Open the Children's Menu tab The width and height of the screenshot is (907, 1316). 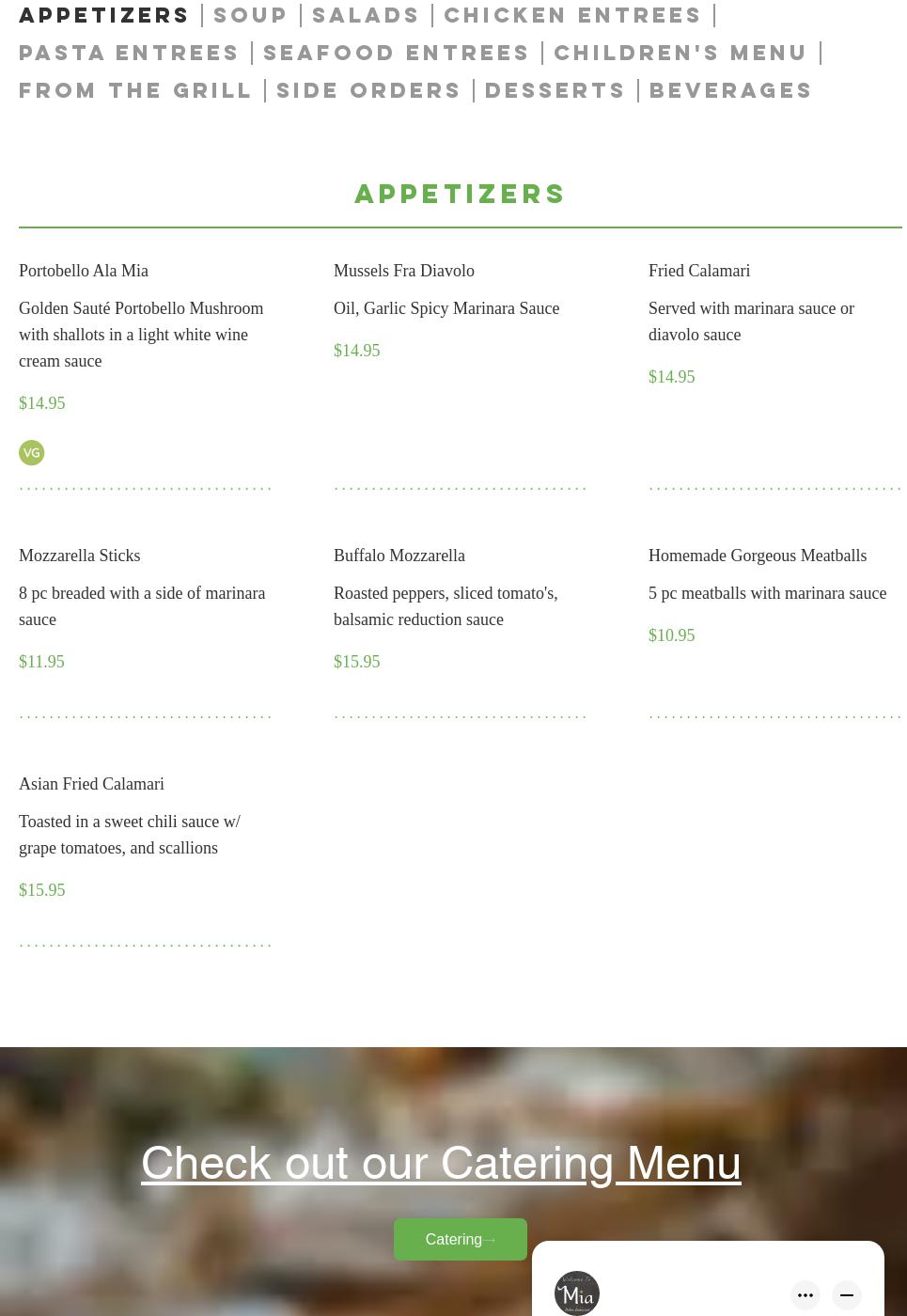680,53
